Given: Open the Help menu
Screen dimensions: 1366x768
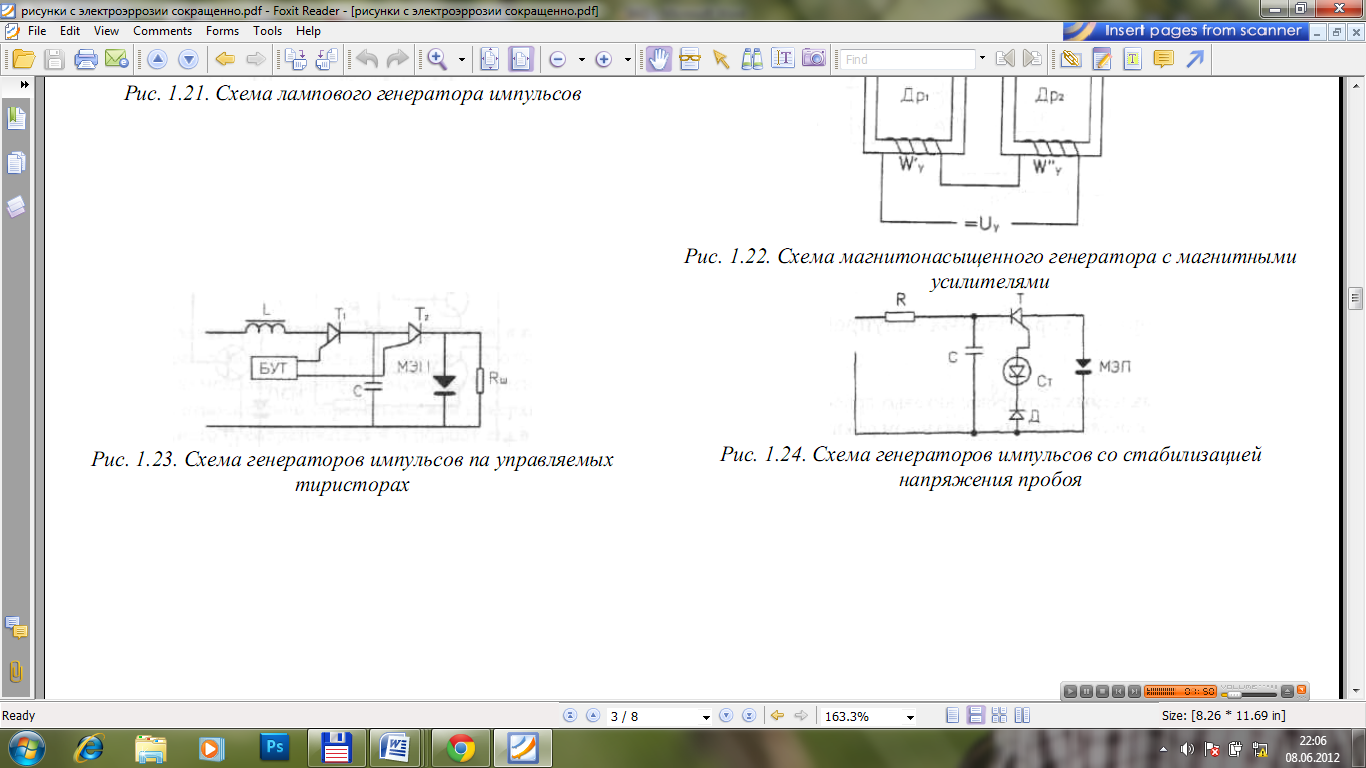Looking at the screenshot, I should (x=308, y=31).
